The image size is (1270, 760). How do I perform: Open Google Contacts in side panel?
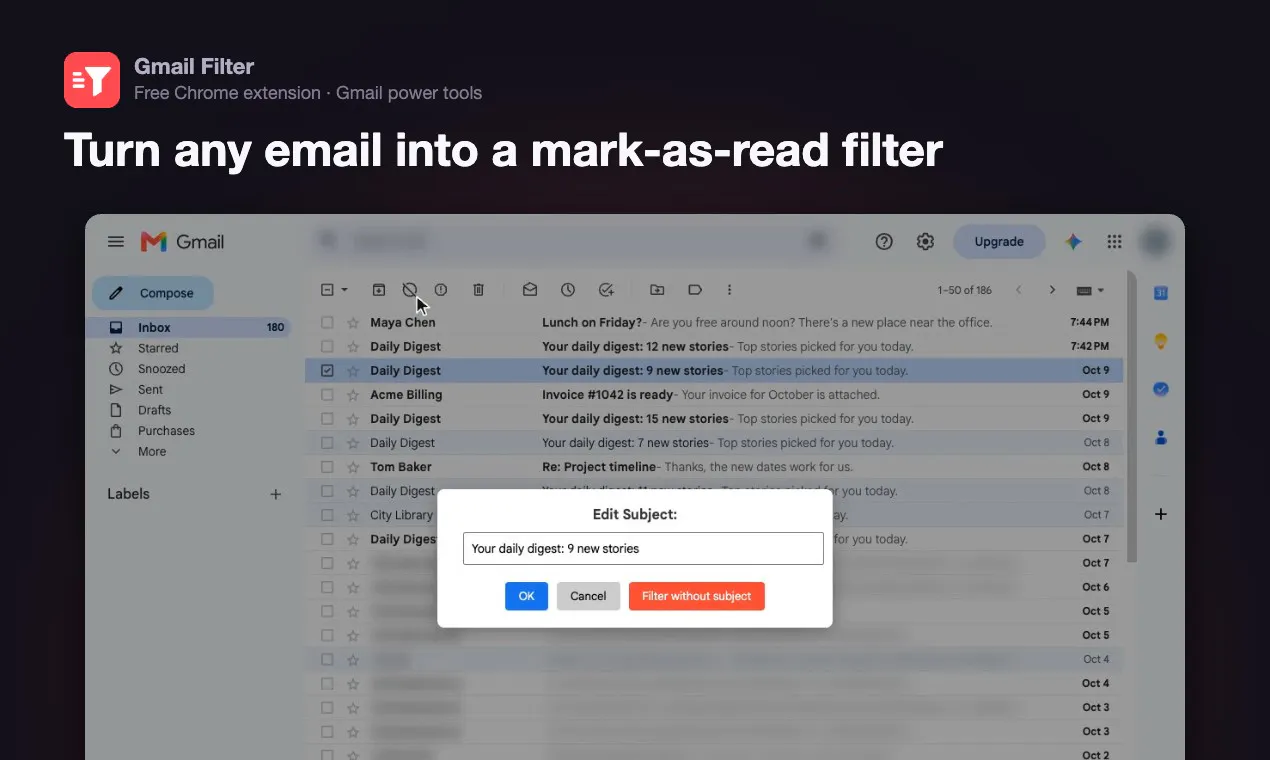1161,437
